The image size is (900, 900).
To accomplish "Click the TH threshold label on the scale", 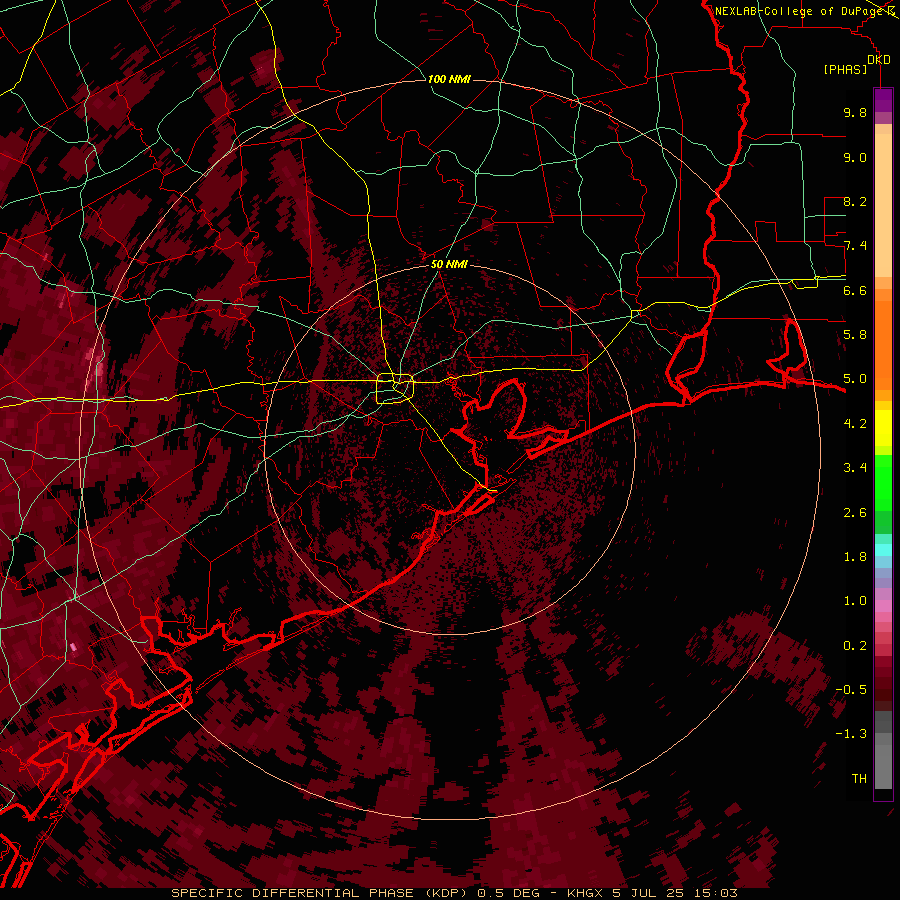I will [x=859, y=779].
